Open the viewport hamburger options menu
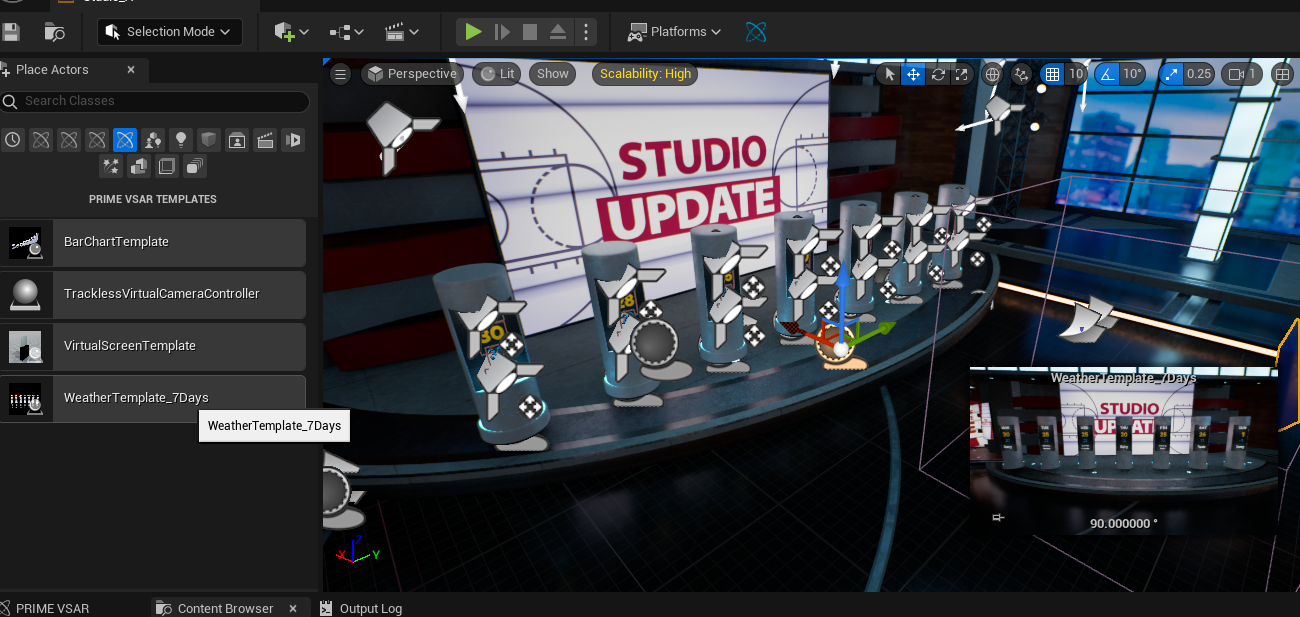 [x=340, y=74]
